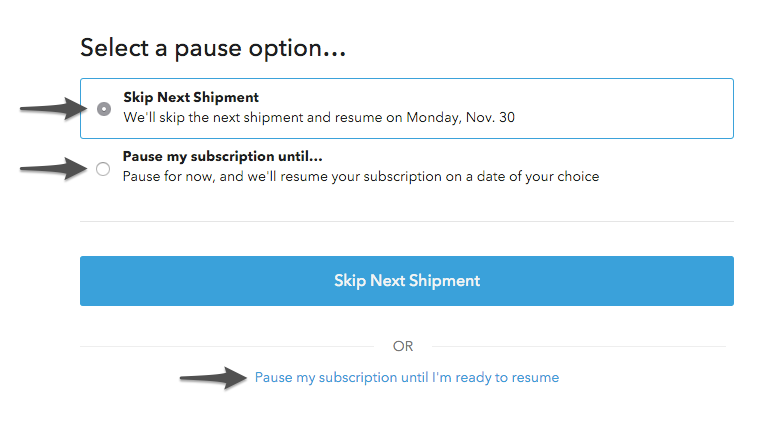Select the Skip Next Shipment radio button
780x429 pixels.
[104, 109]
